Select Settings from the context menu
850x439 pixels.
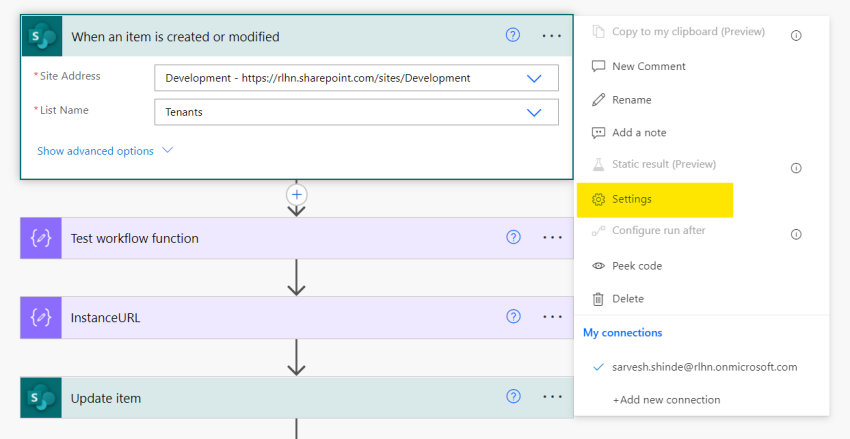coord(631,199)
